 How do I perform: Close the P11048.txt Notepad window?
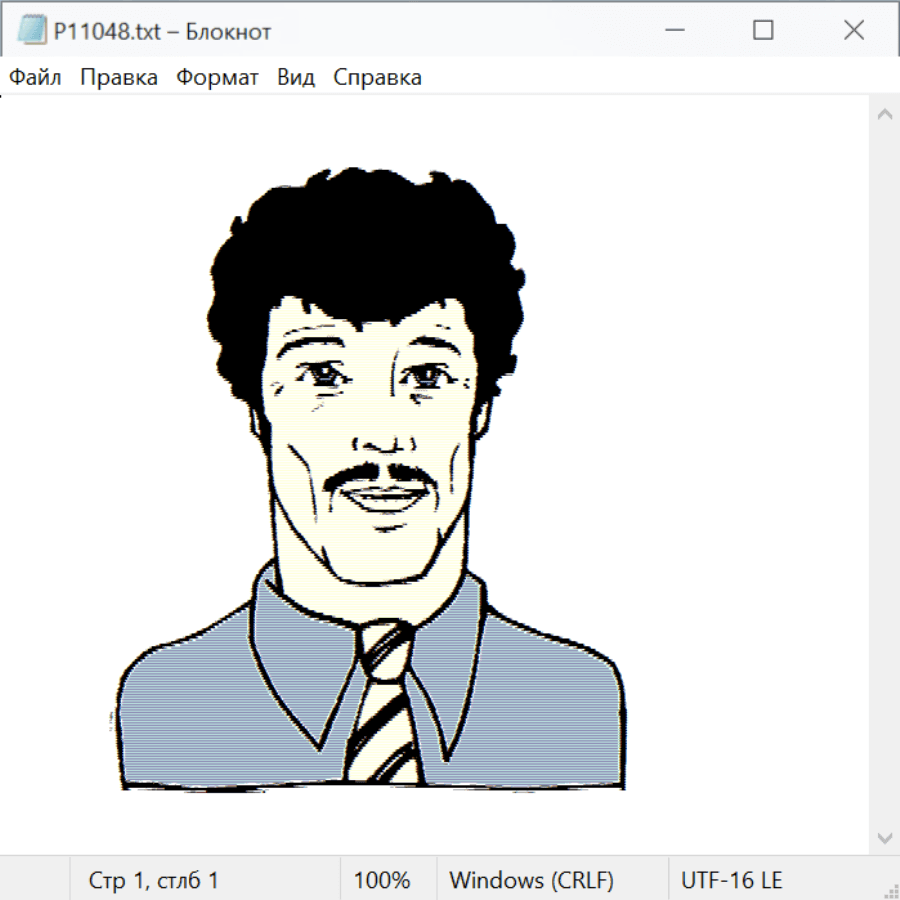coord(853,31)
